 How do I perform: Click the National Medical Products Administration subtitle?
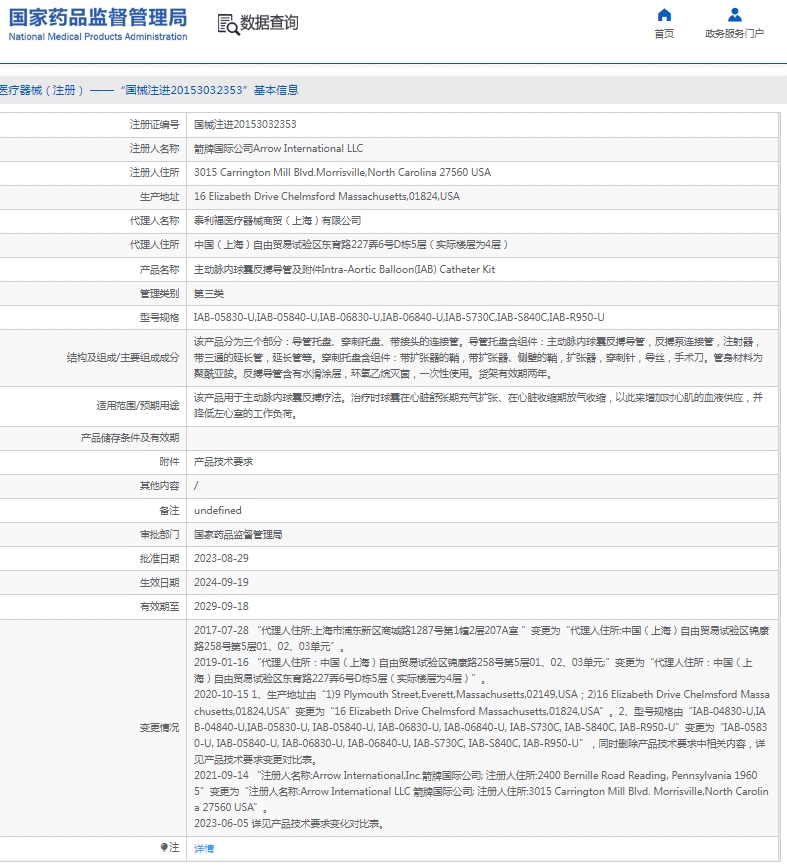(98, 37)
